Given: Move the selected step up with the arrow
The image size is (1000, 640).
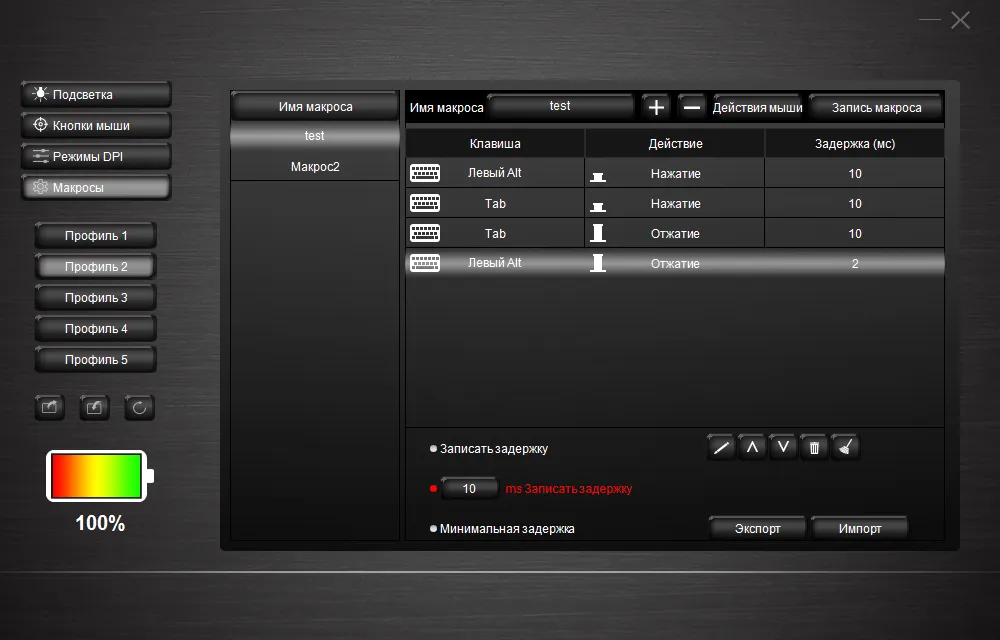Looking at the screenshot, I should coord(752,448).
